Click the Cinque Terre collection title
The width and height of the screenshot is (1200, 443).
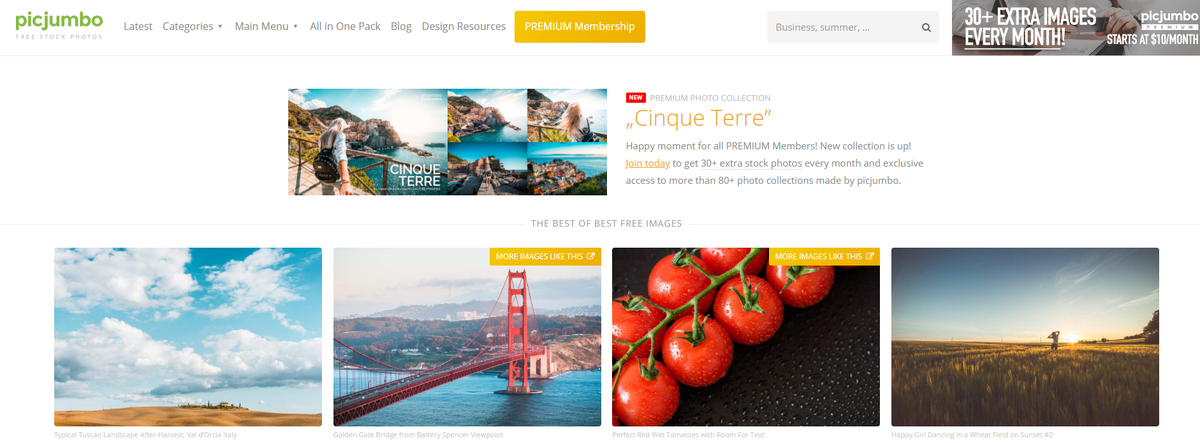pyautogui.click(x=699, y=120)
